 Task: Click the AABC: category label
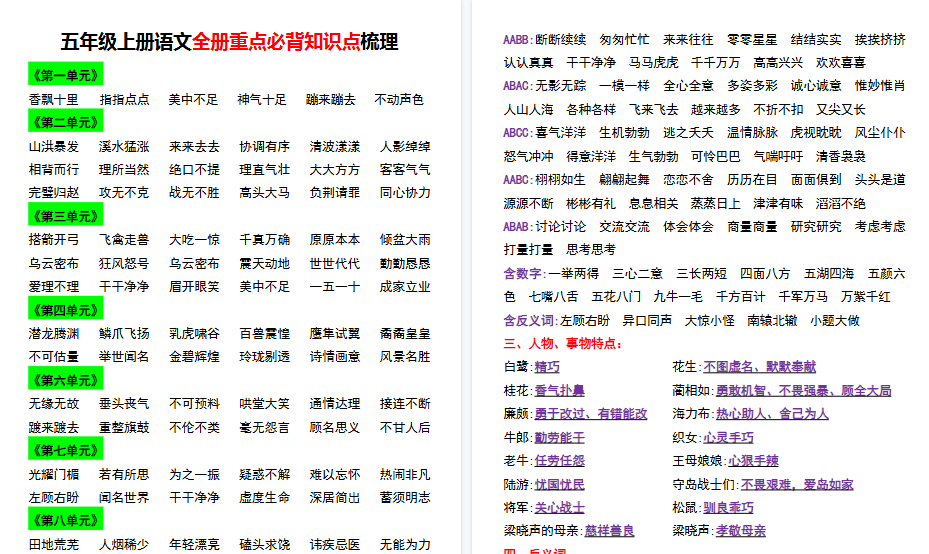518,180
